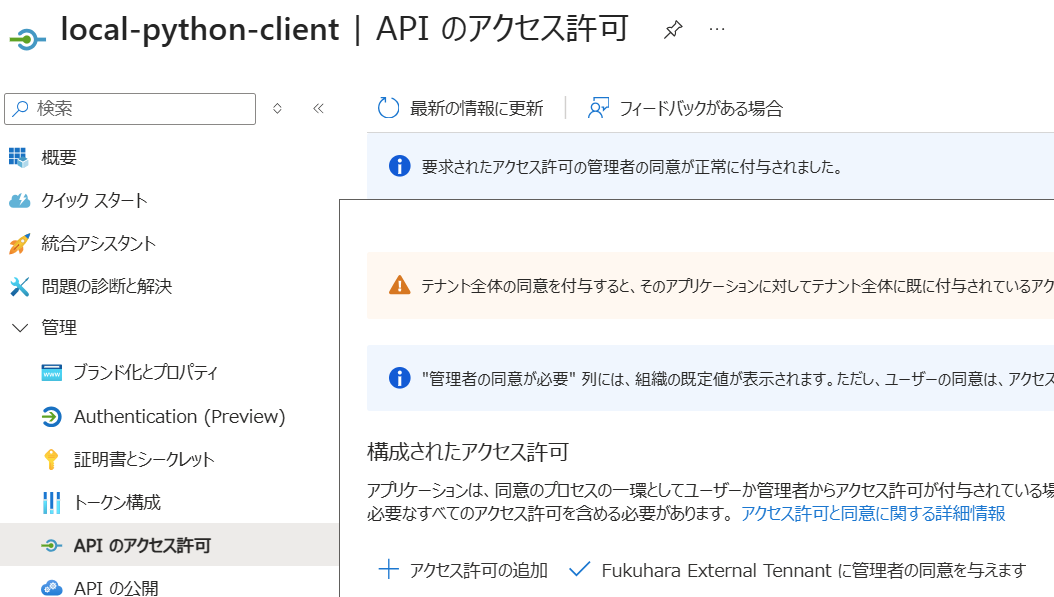This screenshot has width=1054, height=597.
Task: Pin the local-python-client blade
Action: (673, 30)
